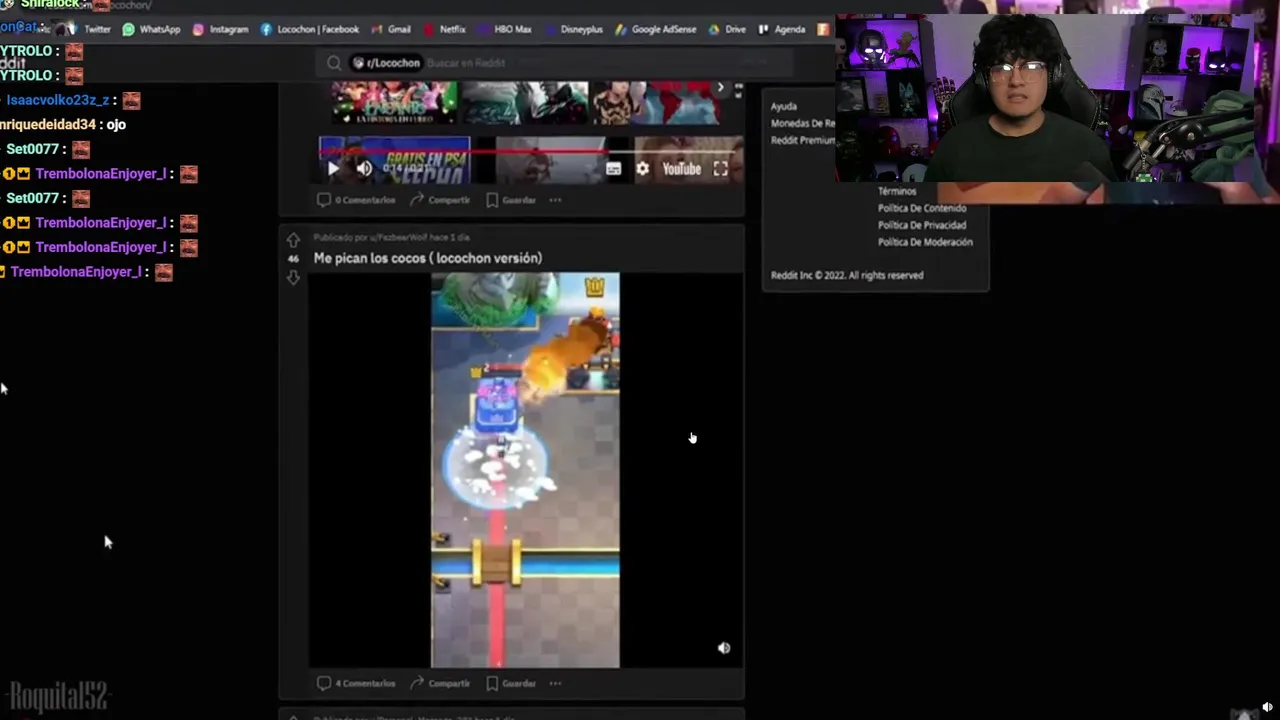Enter fullscreen on the YouTube player
This screenshot has width=1280, height=720.
tap(720, 169)
